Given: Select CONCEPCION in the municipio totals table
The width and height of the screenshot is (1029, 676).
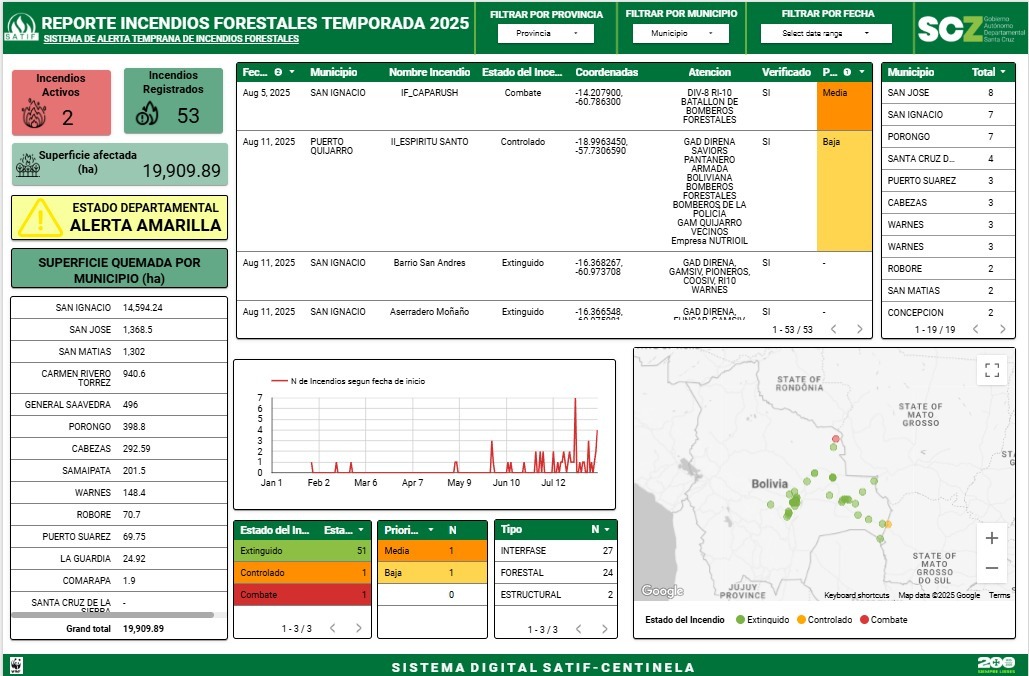Looking at the screenshot, I should 915,313.
